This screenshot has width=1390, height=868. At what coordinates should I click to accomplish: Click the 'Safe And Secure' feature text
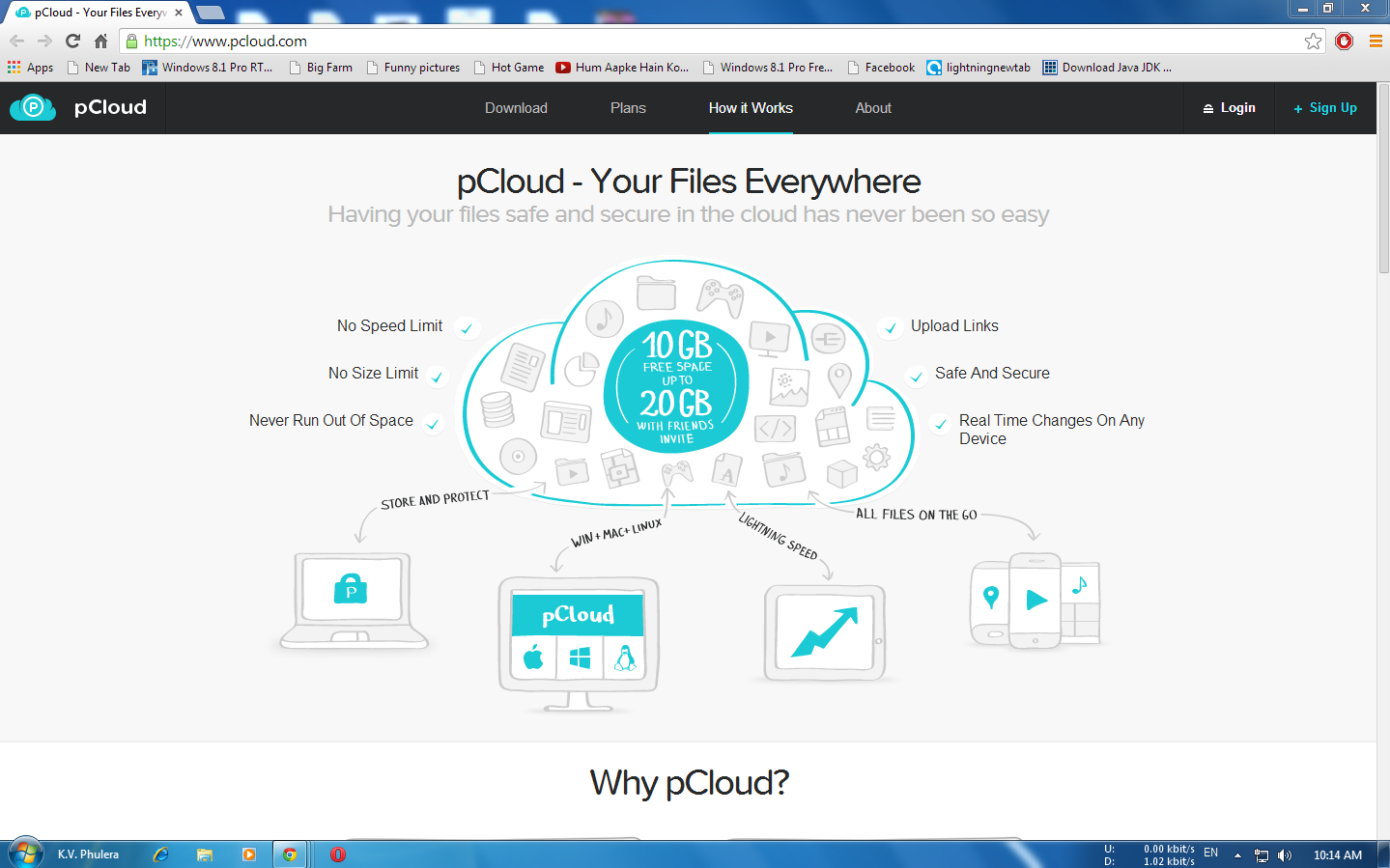coord(992,374)
